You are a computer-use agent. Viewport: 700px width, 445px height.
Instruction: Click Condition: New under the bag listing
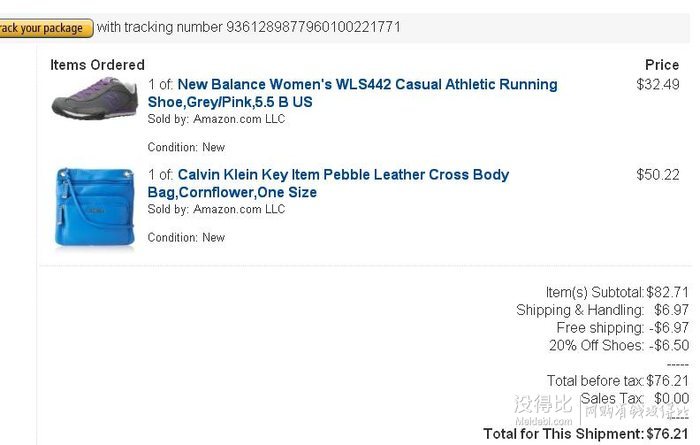(x=186, y=237)
